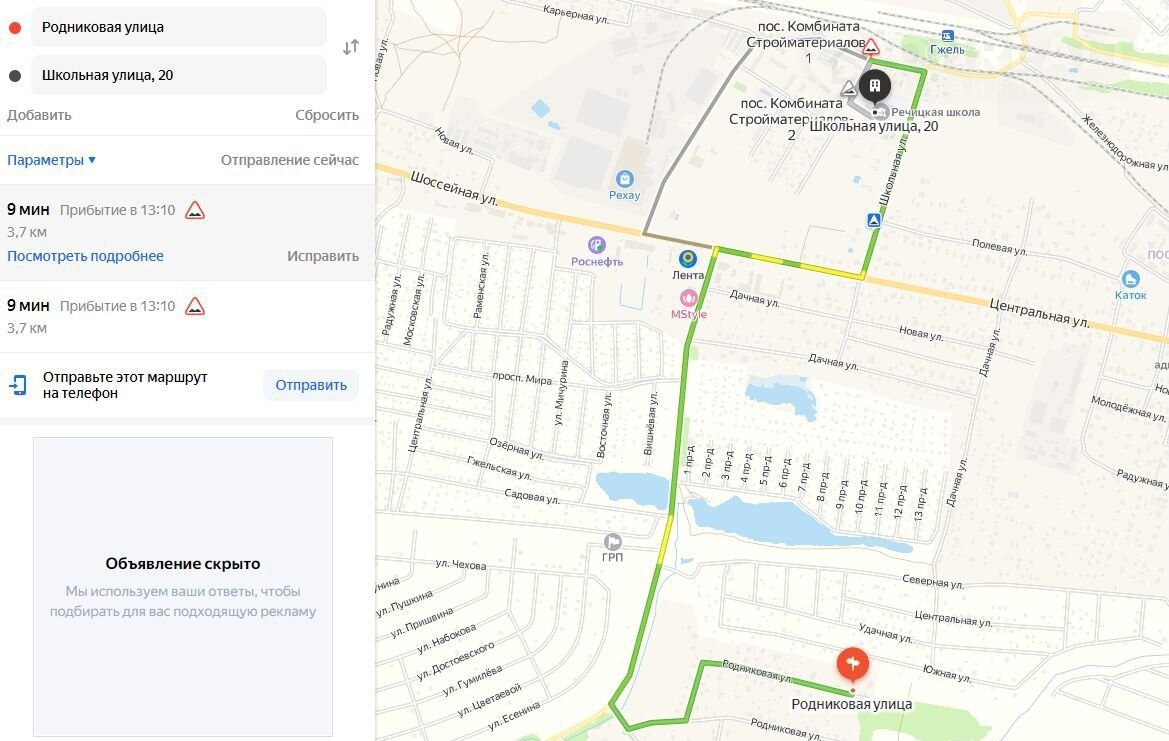Click Добавить to add a waypoint
1169x741 pixels.
(39, 115)
